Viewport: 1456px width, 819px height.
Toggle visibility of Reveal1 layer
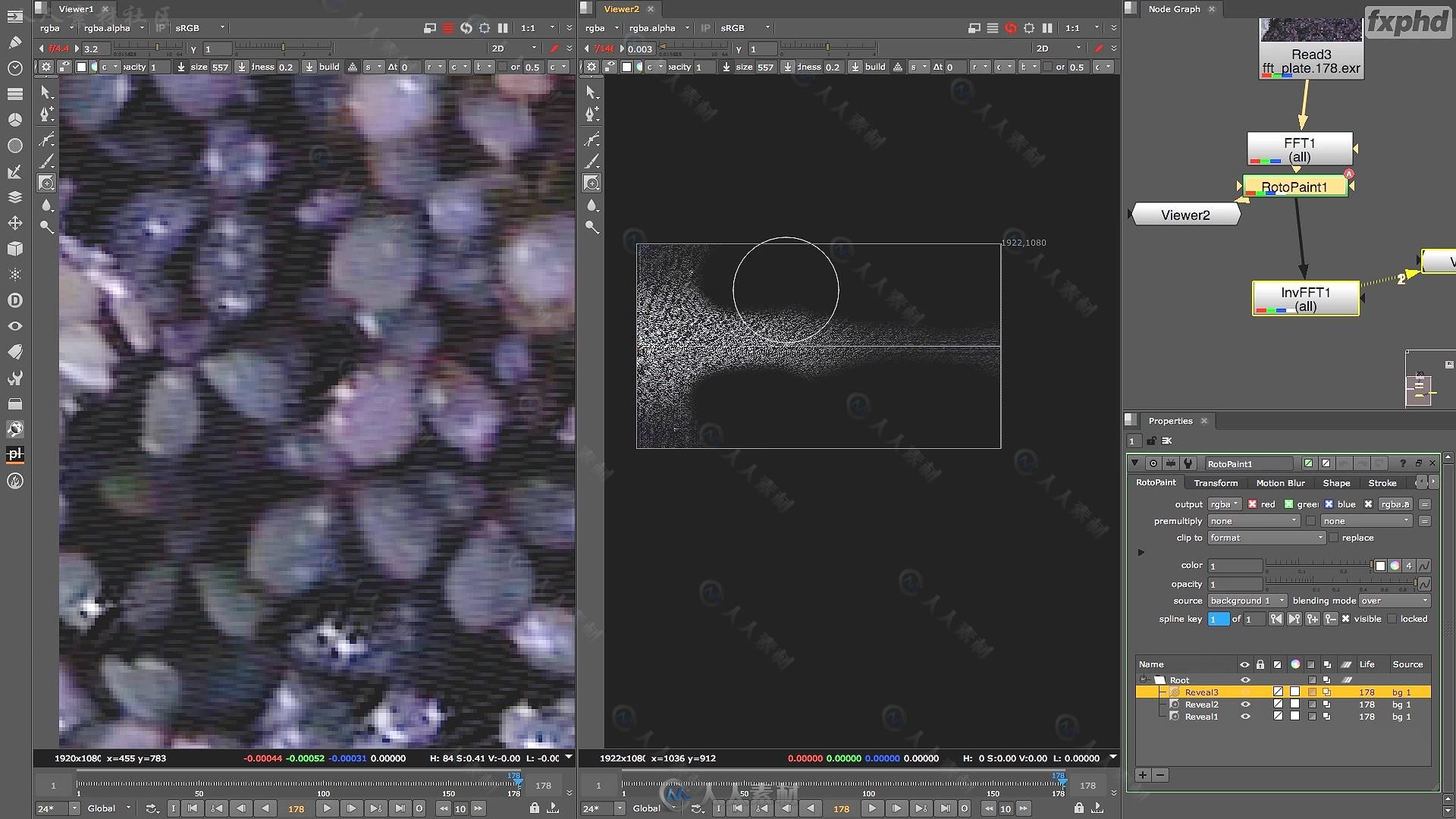1245,717
